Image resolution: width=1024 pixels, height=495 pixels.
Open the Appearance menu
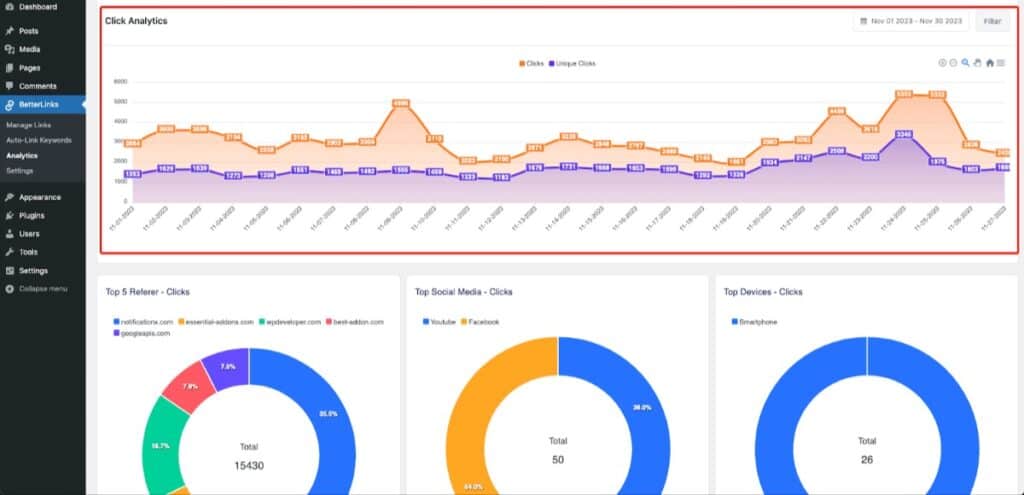point(40,197)
